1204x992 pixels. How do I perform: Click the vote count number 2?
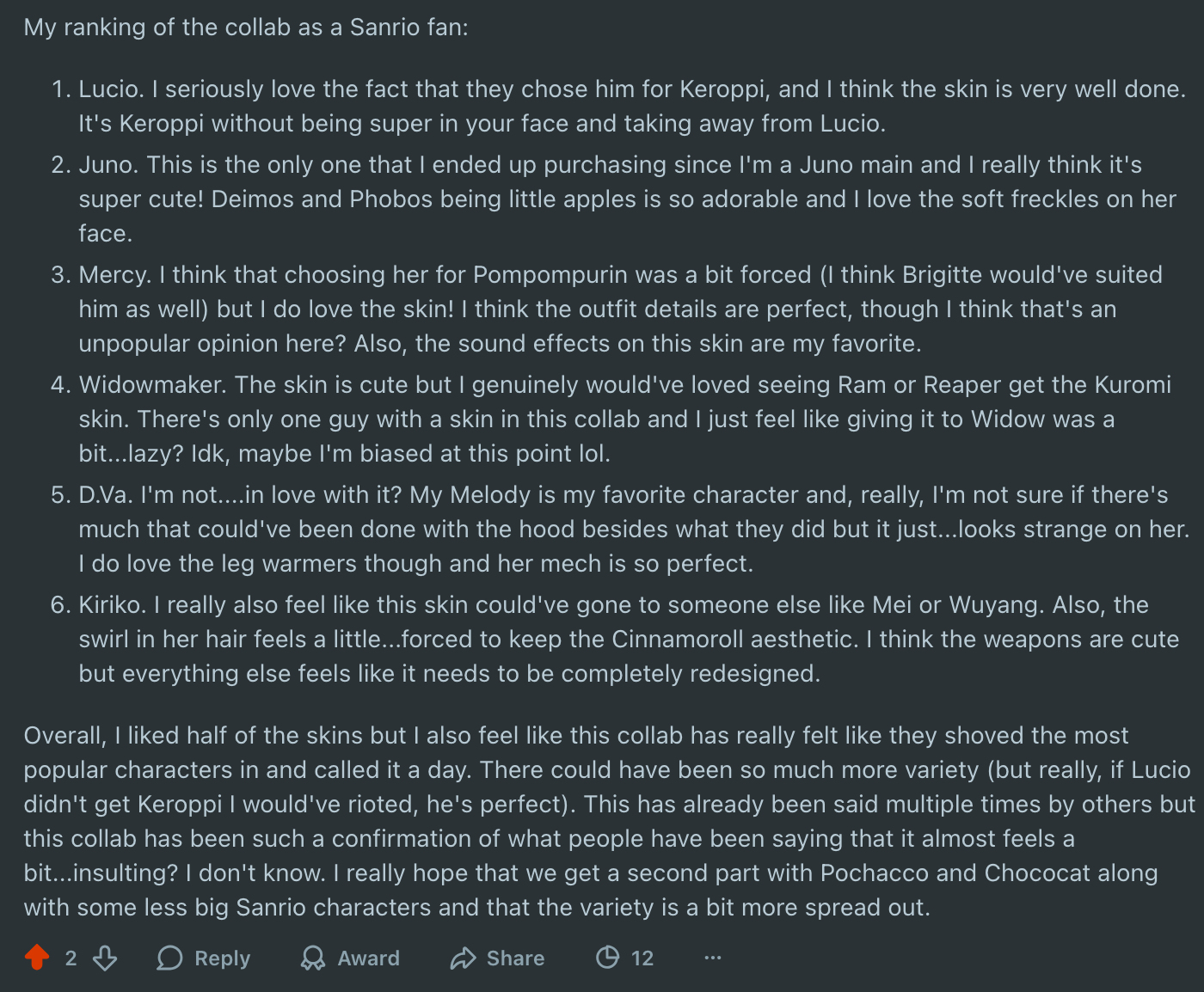coord(71,958)
